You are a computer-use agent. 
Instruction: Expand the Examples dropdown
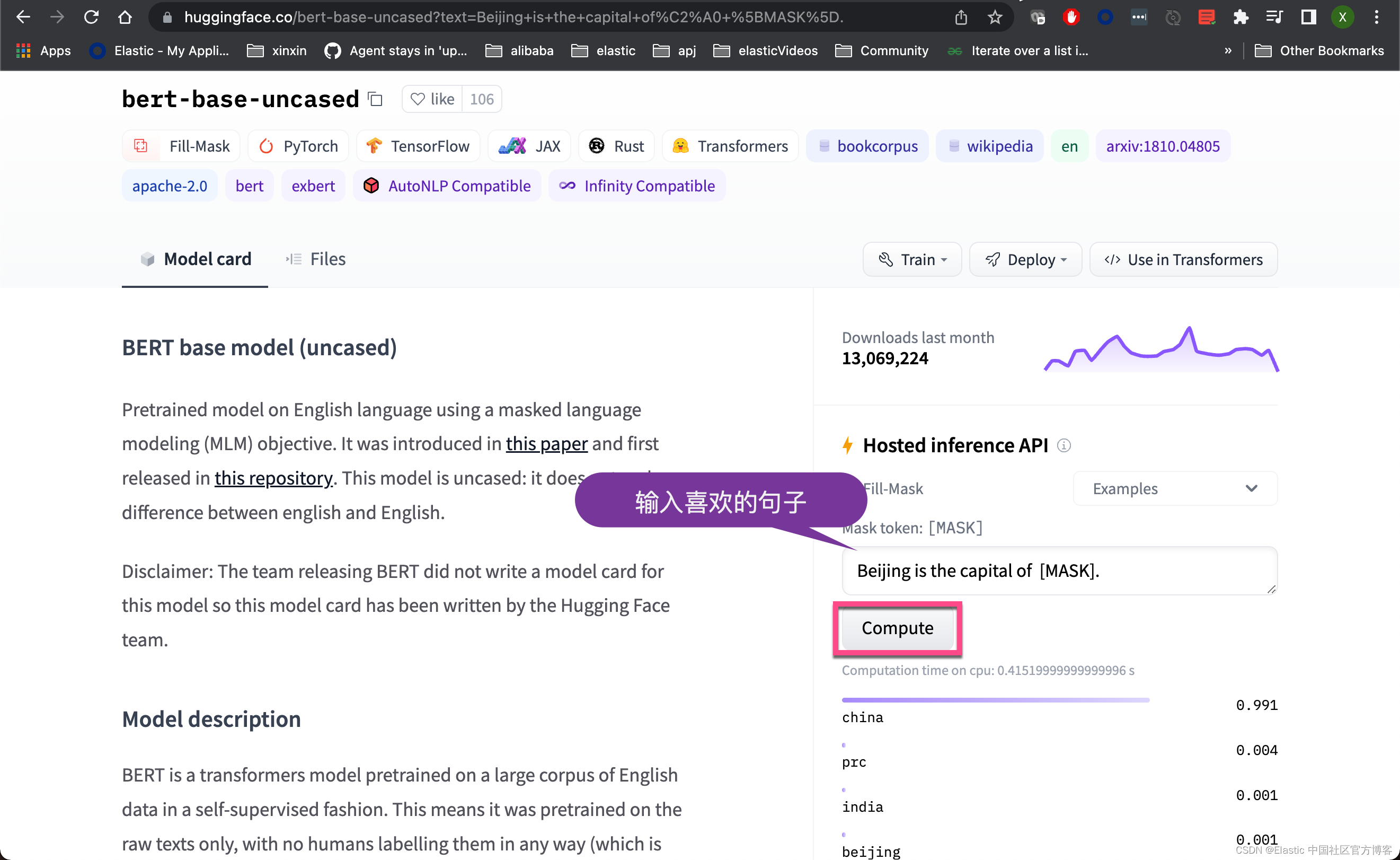coord(1174,488)
